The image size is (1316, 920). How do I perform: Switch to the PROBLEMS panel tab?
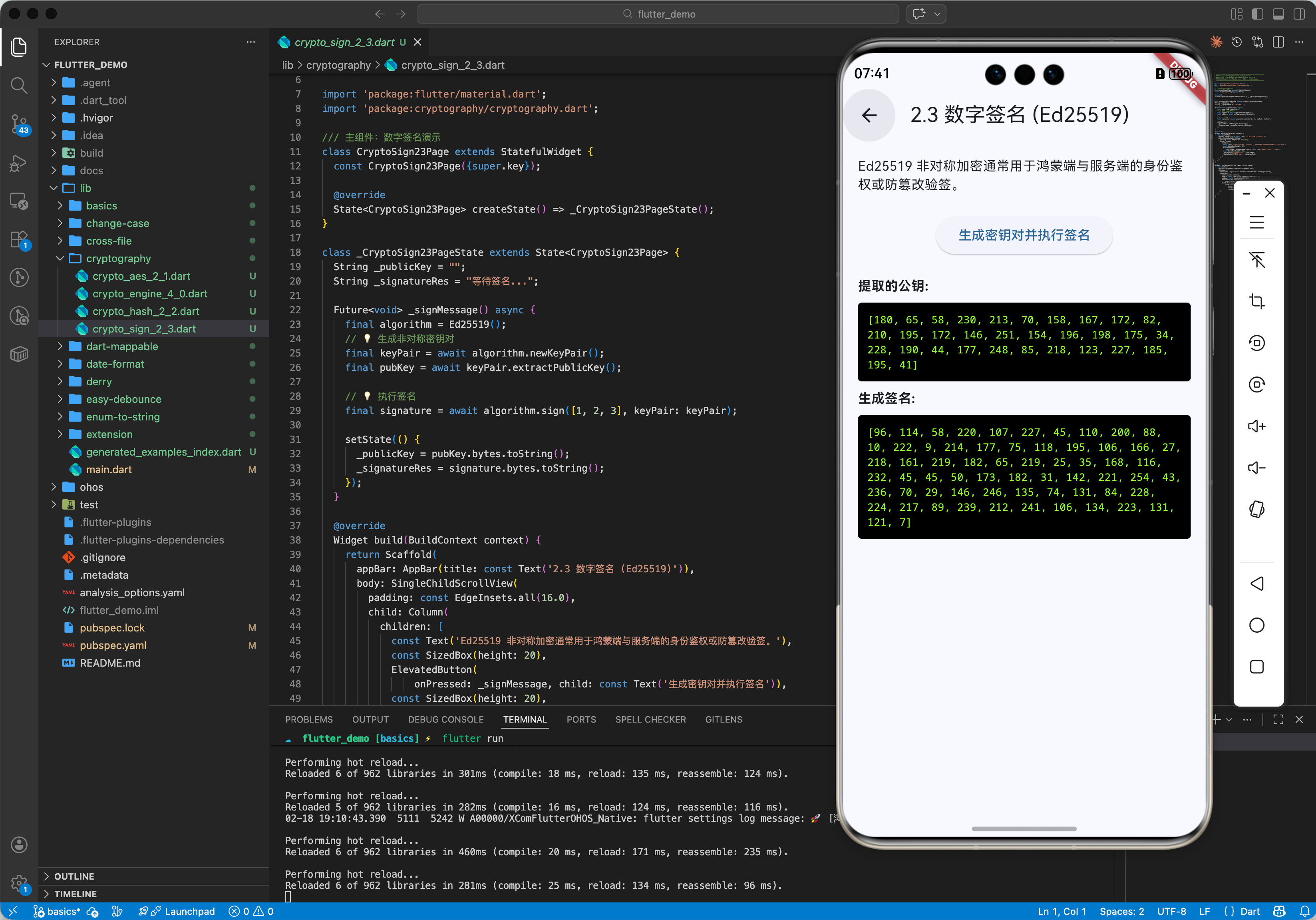coord(308,719)
